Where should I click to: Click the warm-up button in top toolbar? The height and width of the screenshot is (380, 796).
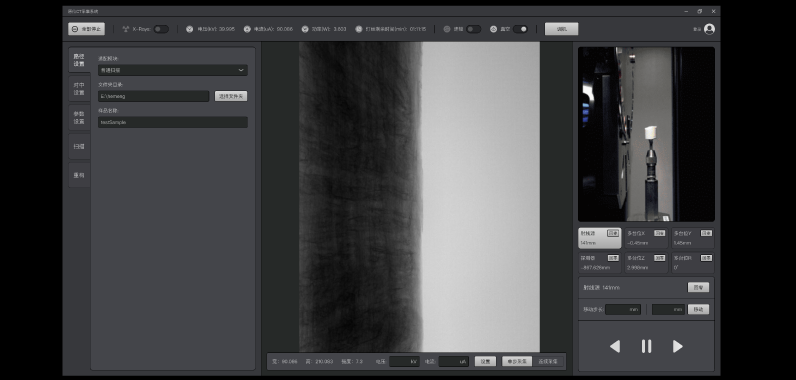click(561, 29)
